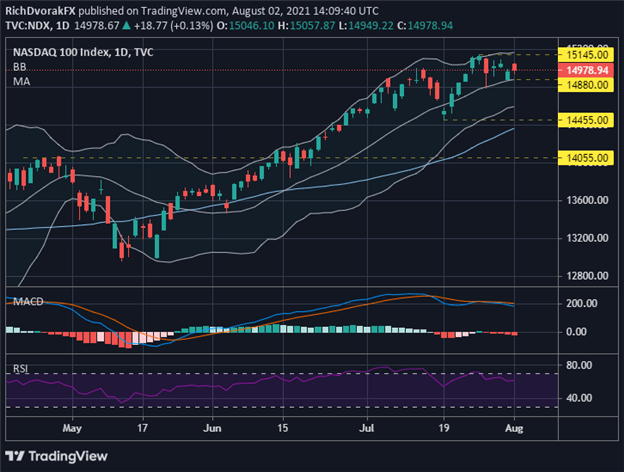Click the BB indicator label
Viewport: 624px width, 472px height.
coord(20,67)
